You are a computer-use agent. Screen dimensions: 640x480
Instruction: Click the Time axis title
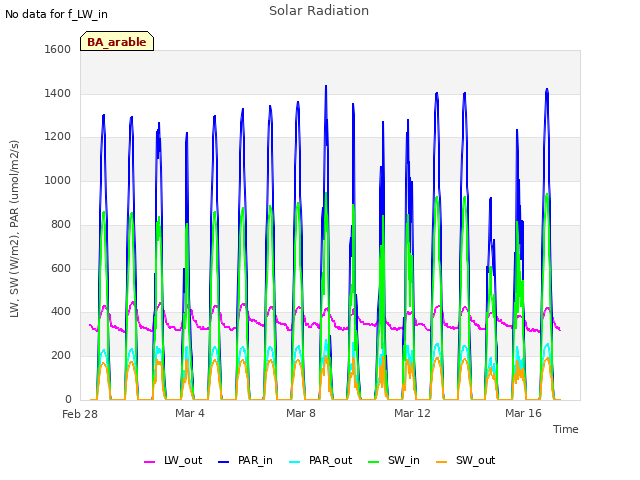566,429
